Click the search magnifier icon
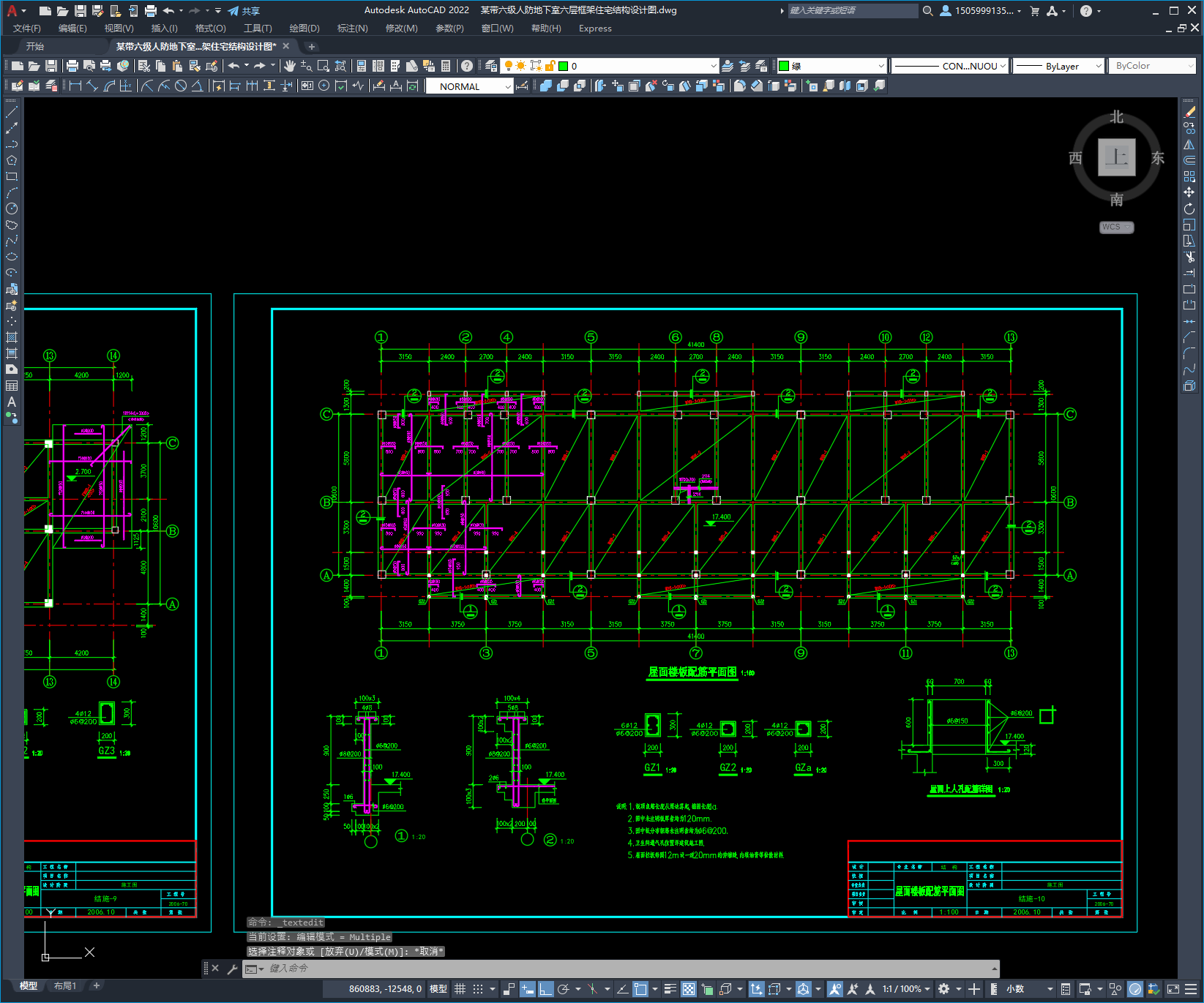Image resolution: width=1204 pixels, height=1003 pixels. click(927, 11)
